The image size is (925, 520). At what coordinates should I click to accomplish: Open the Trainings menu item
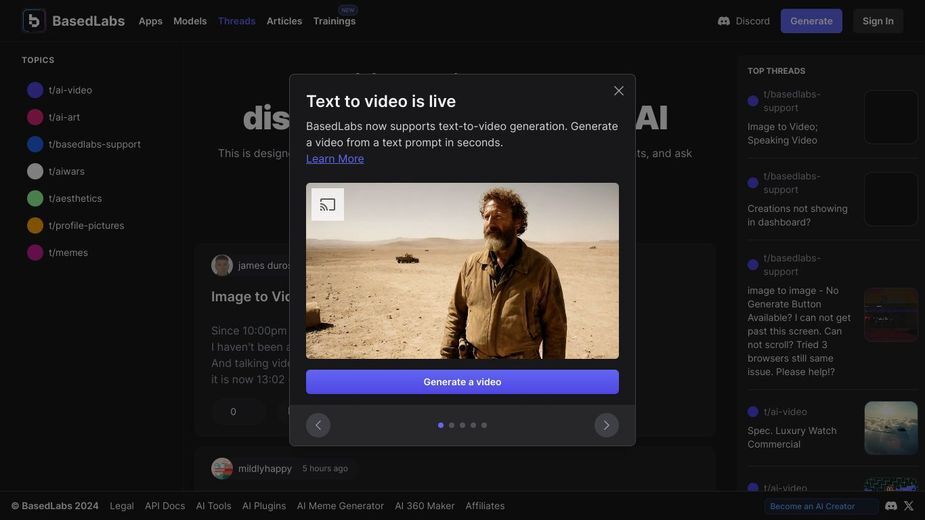[x=334, y=21]
